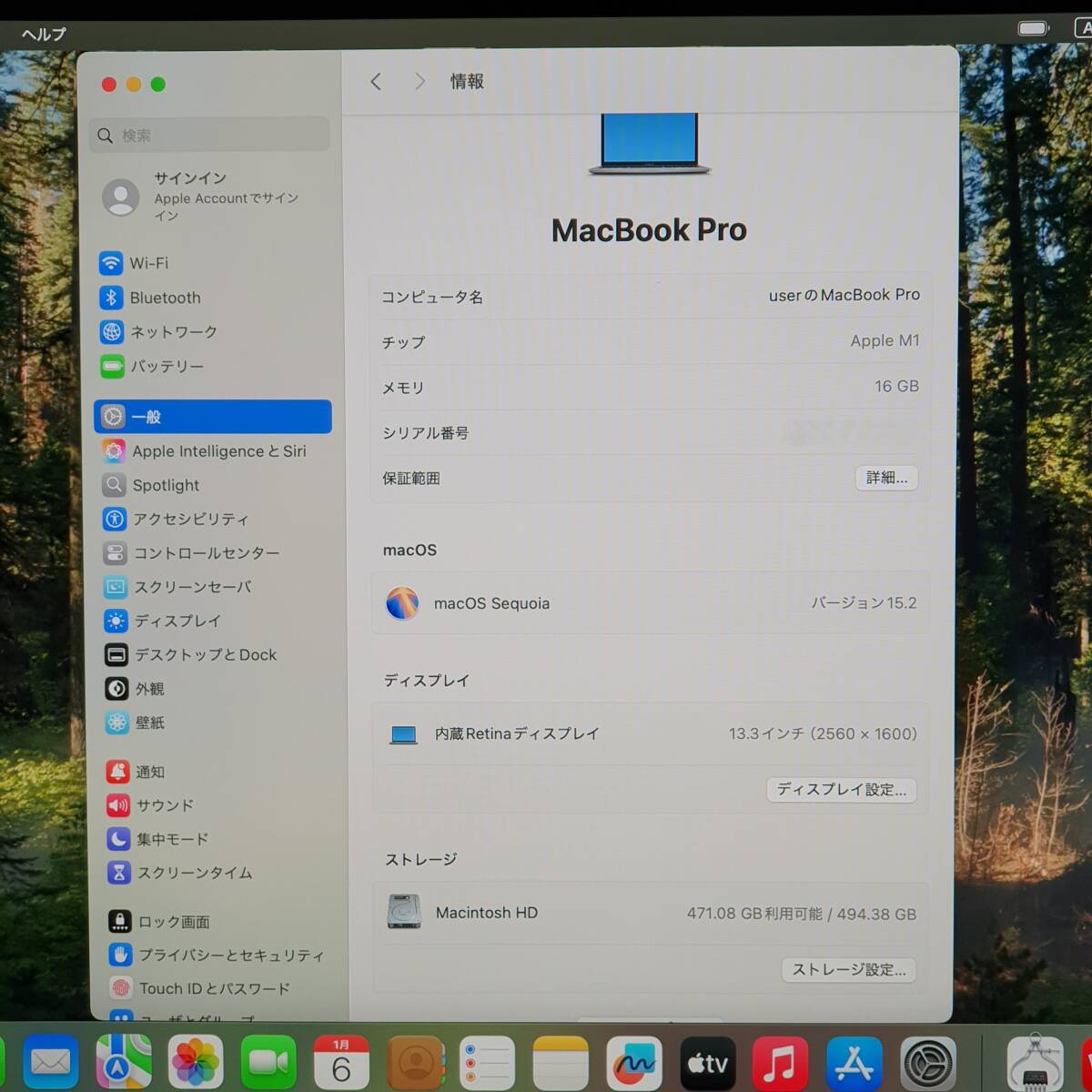This screenshot has width=1092, height=1092.
Task: Open バッテリー battery settings icon
Action: 113,367
